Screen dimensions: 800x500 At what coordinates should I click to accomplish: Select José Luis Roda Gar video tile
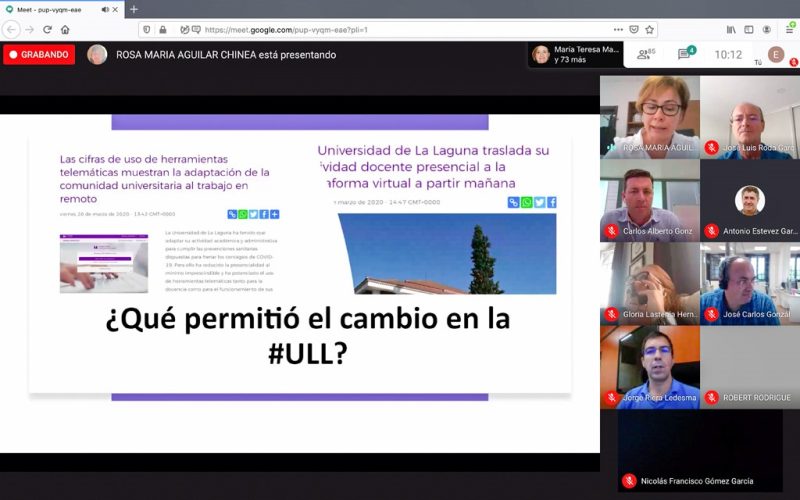(x=750, y=117)
